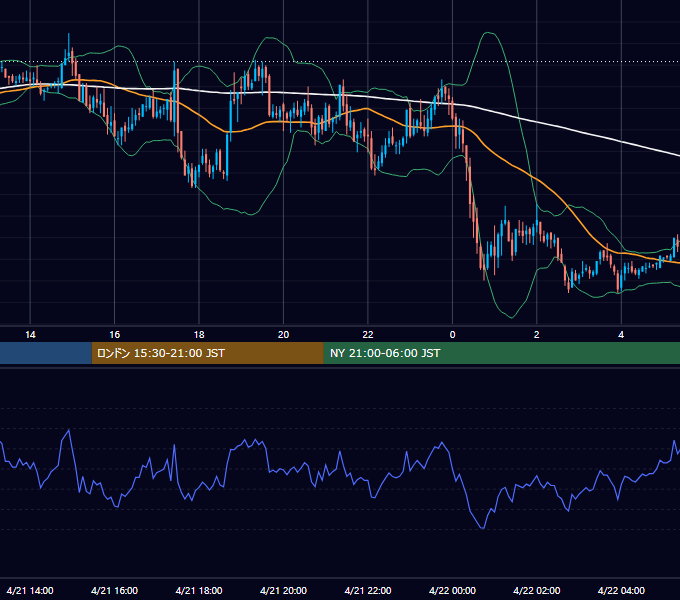Click the 2 hour label on price chart axis

(536, 335)
